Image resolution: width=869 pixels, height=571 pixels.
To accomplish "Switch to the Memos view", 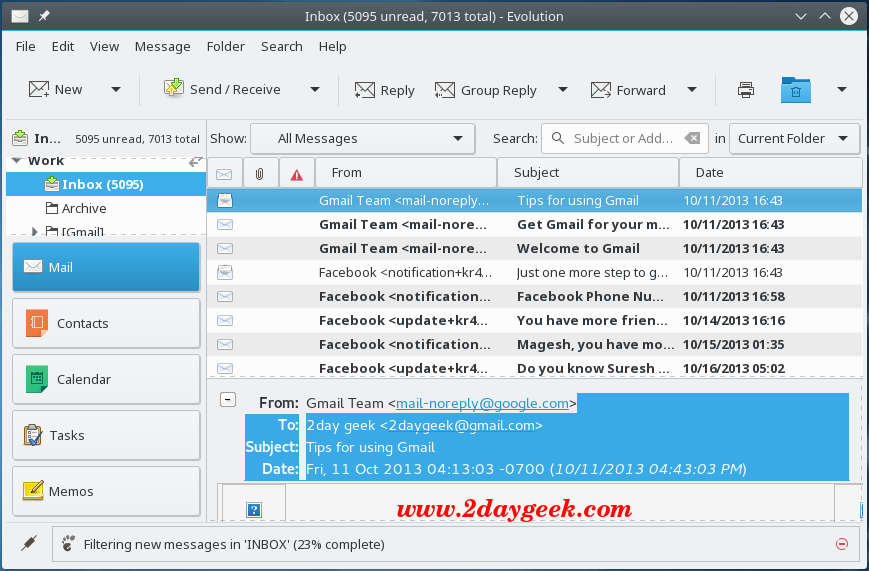I will pos(106,491).
